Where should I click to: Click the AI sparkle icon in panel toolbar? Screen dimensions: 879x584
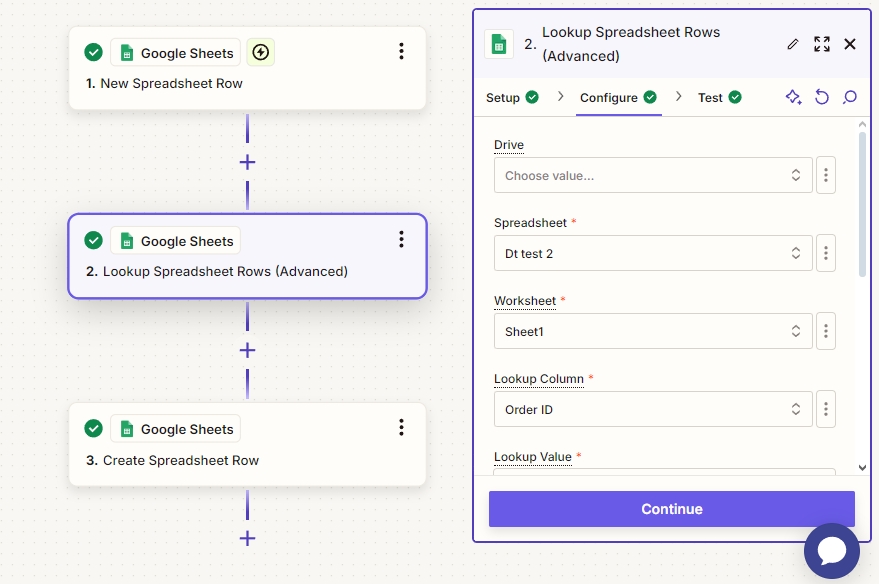(793, 97)
